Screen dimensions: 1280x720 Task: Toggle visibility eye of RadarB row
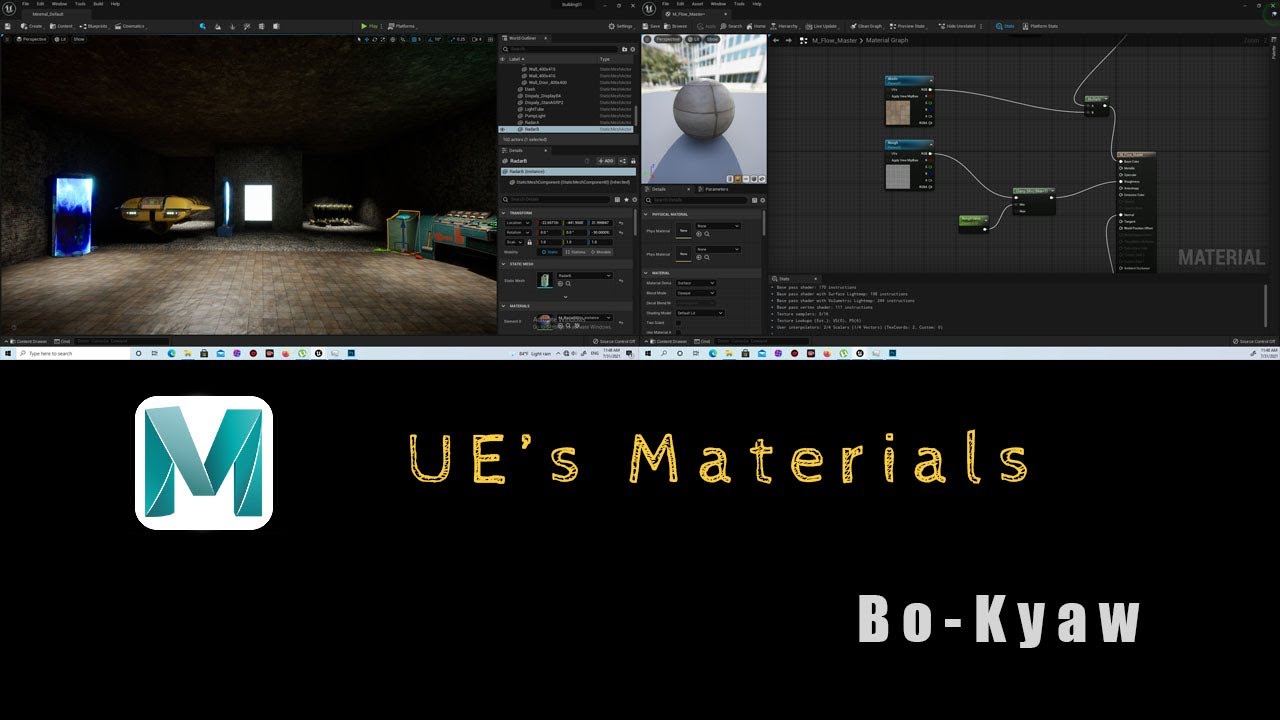[503, 129]
